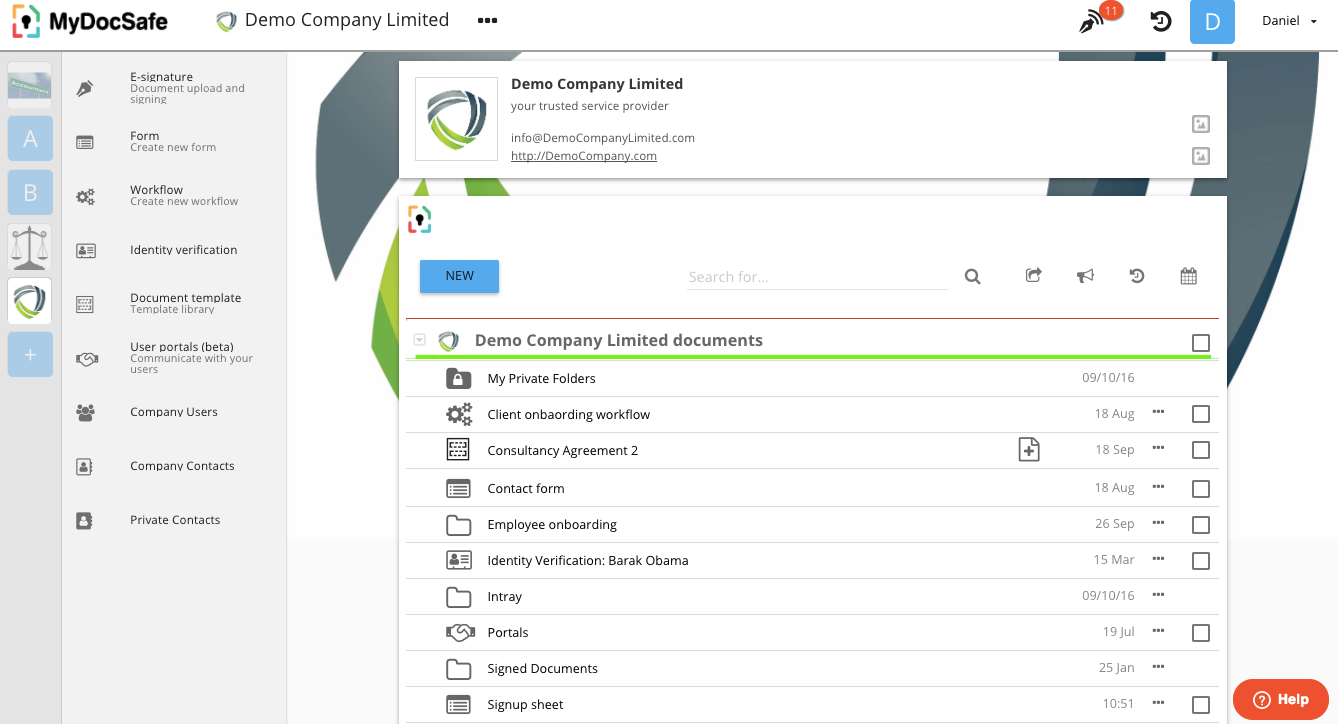Screen dimensions: 1338x724
Task: Visit the http://DemoCompany.com link
Action: click(584, 156)
